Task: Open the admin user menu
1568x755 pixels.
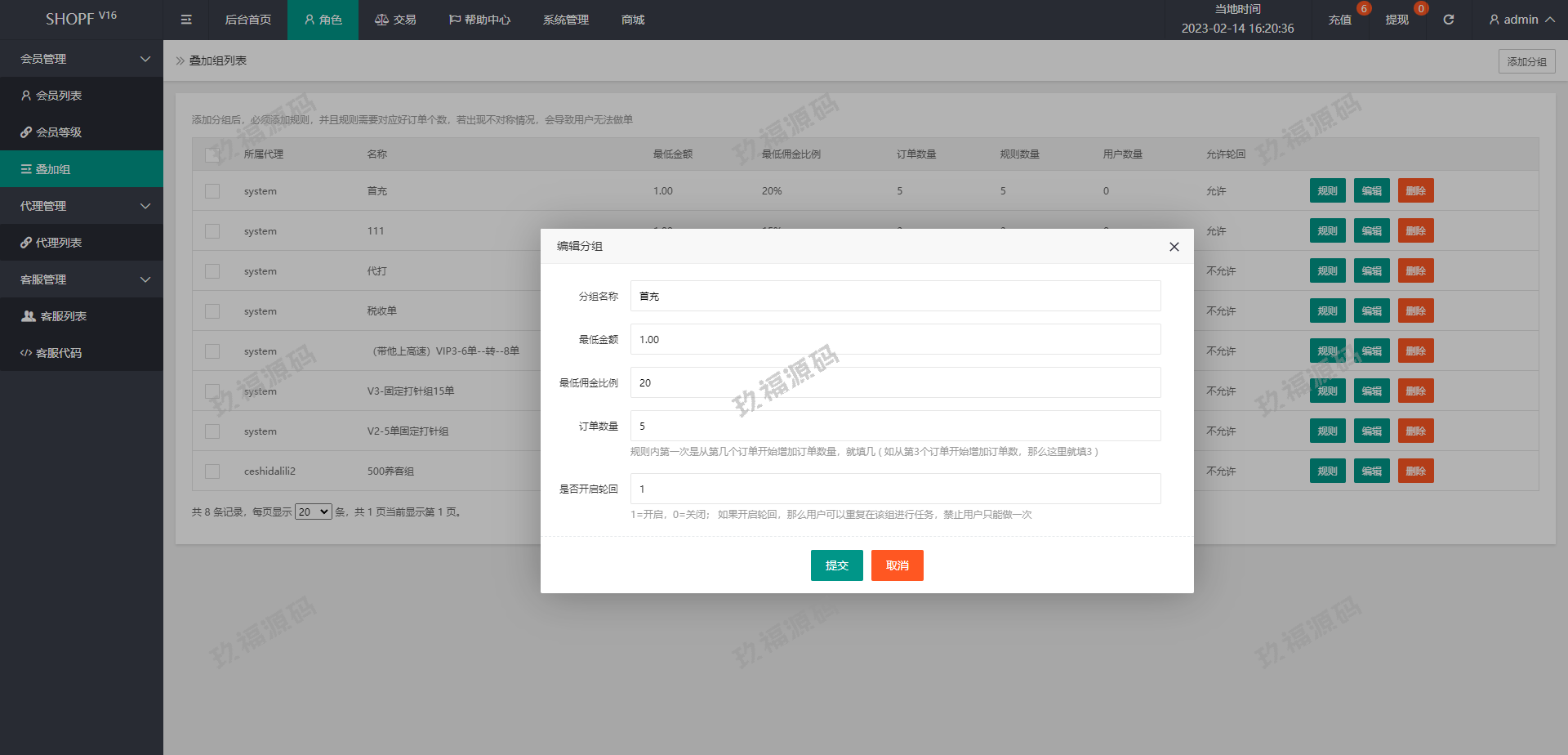Action: (1521, 20)
